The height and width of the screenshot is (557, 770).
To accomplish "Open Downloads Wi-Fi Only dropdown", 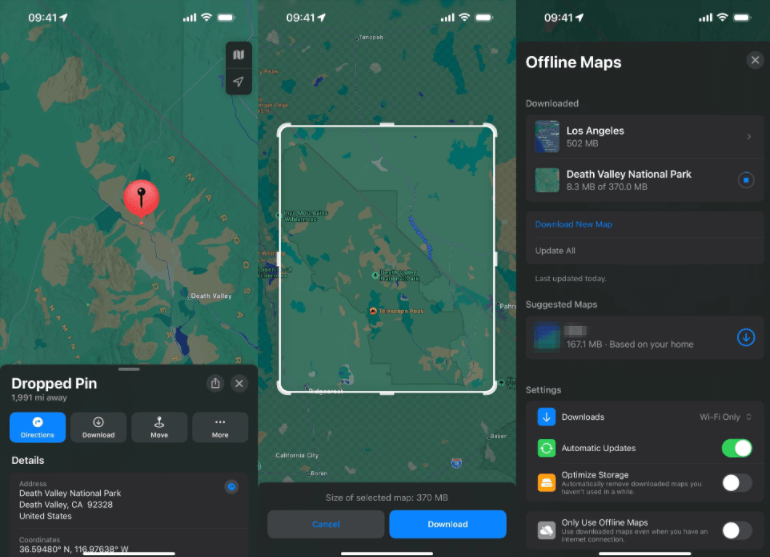I will coord(725,417).
